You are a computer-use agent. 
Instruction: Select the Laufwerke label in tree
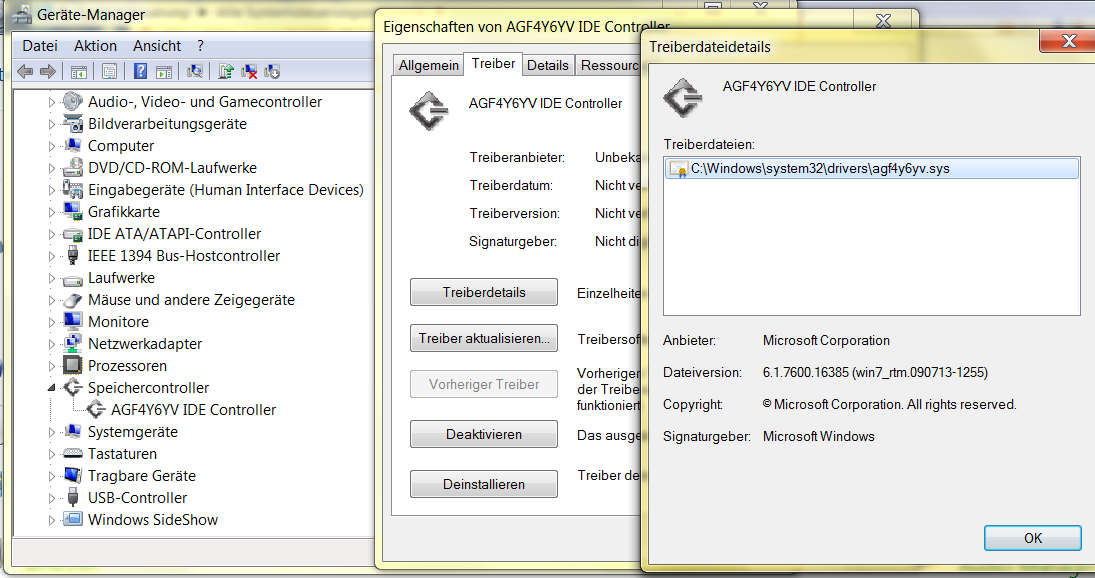point(122,278)
